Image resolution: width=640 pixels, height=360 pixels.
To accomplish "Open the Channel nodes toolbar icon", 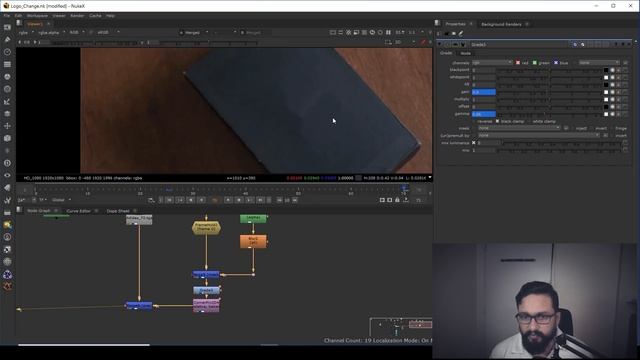I will 7,64.
